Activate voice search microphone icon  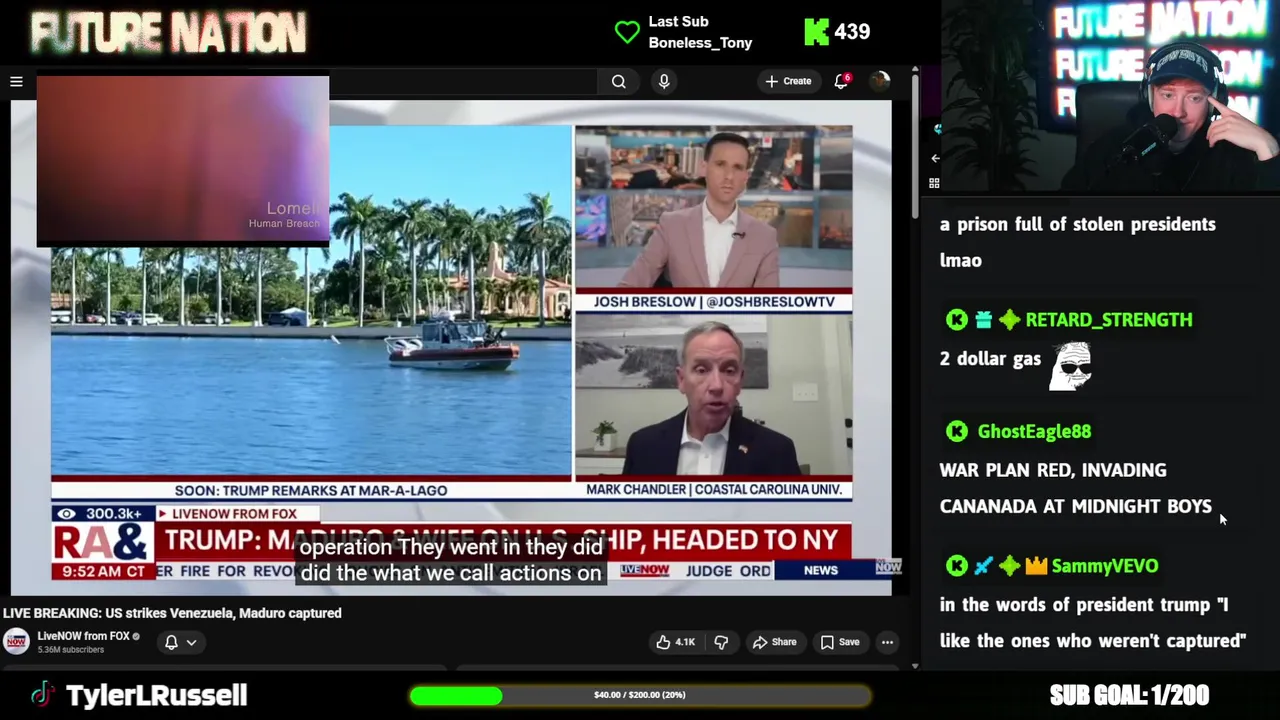pos(664,82)
